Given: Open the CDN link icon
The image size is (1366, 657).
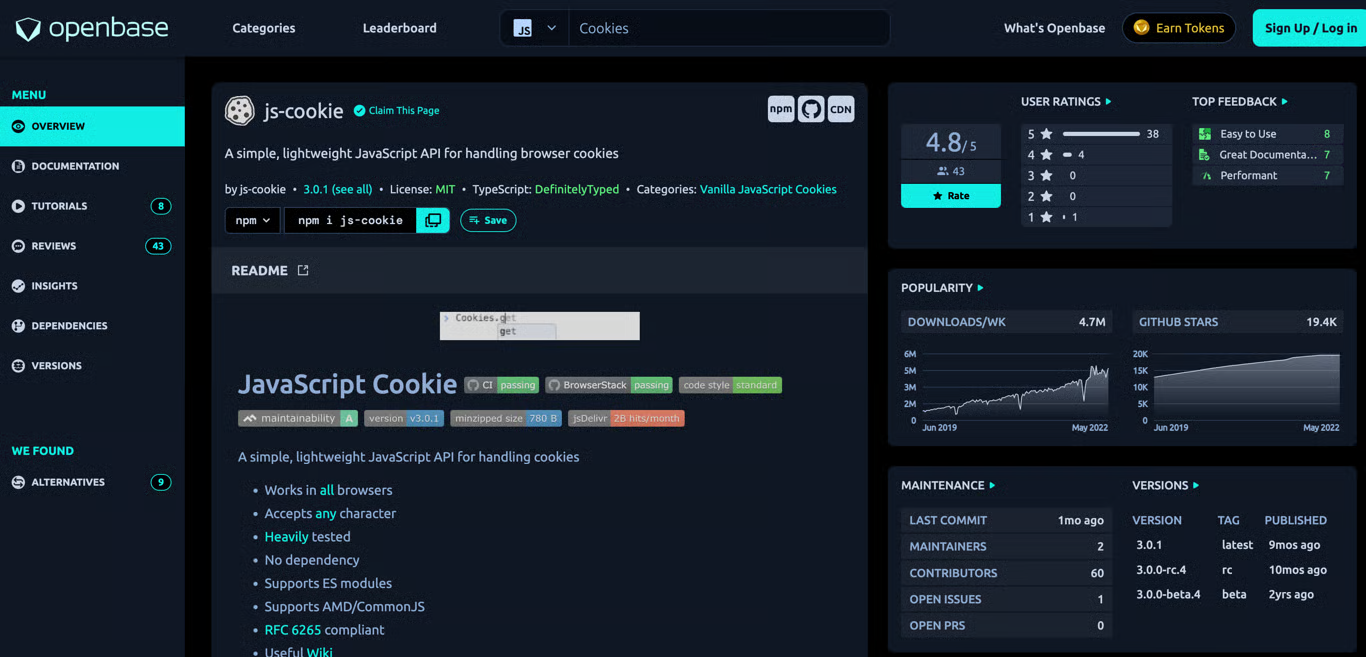Looking at the screenshot, I should click(841, 109).
